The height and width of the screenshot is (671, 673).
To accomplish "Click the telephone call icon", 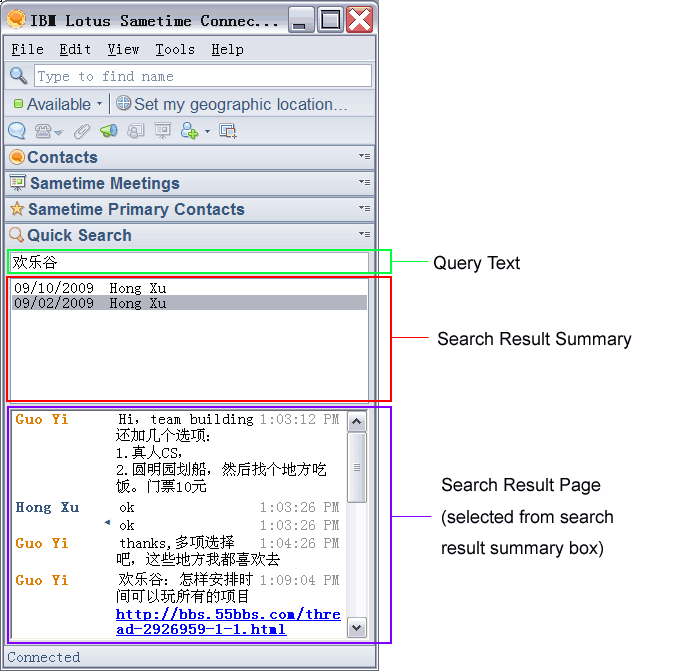I will [x=43, y=131].
